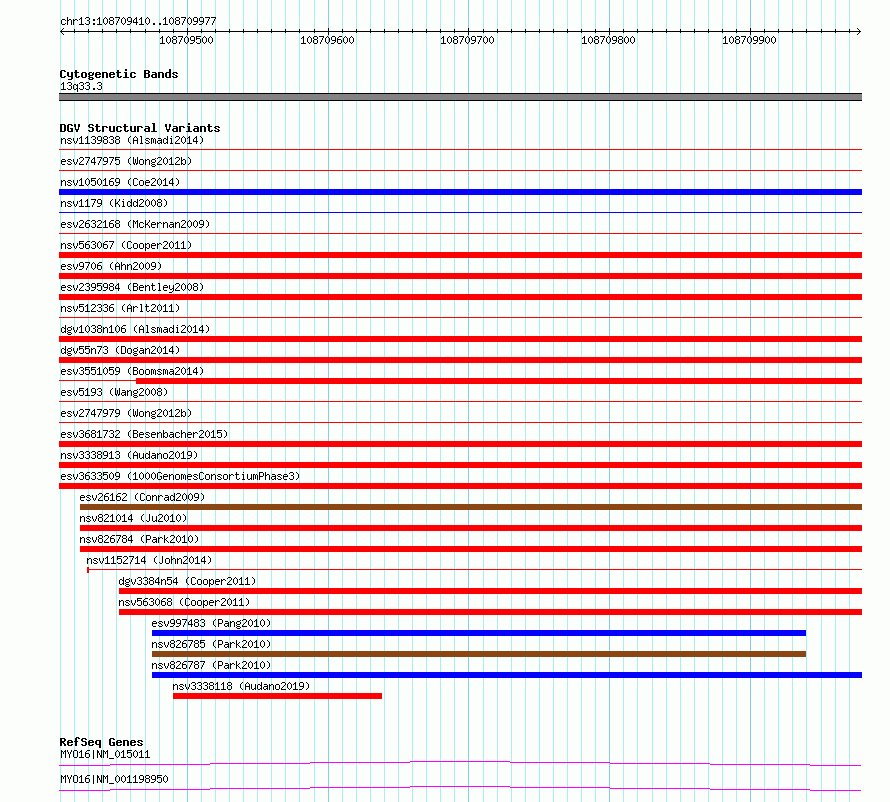Click the MYO16|NM_015011 gene label
Screen dimensions: 890x802
point(105,754)
